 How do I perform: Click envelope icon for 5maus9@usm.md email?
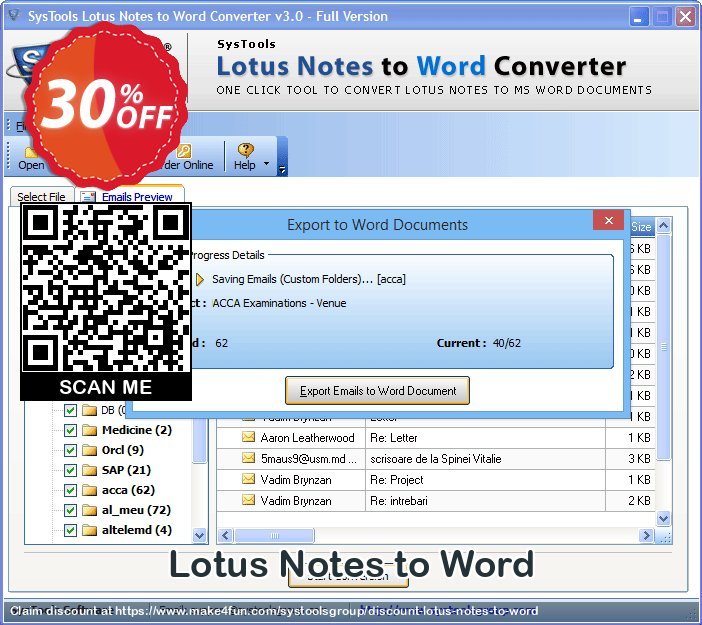[248, 458]
